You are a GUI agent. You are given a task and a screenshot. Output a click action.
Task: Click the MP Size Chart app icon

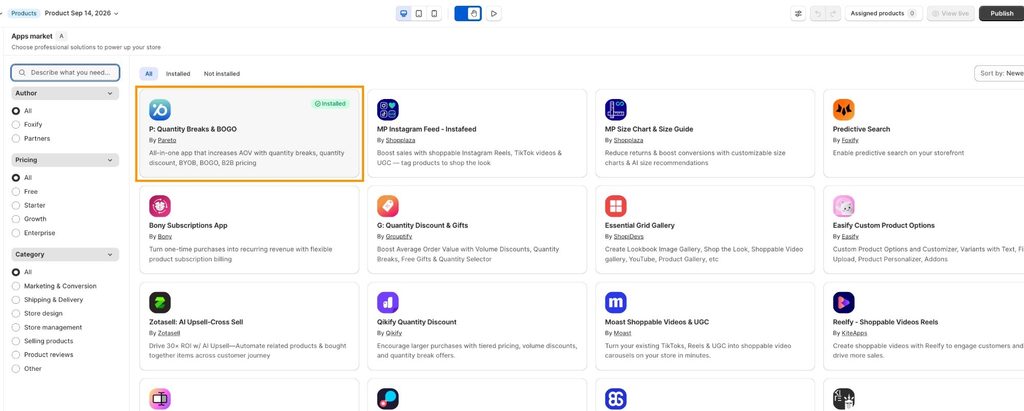(616, 110)
